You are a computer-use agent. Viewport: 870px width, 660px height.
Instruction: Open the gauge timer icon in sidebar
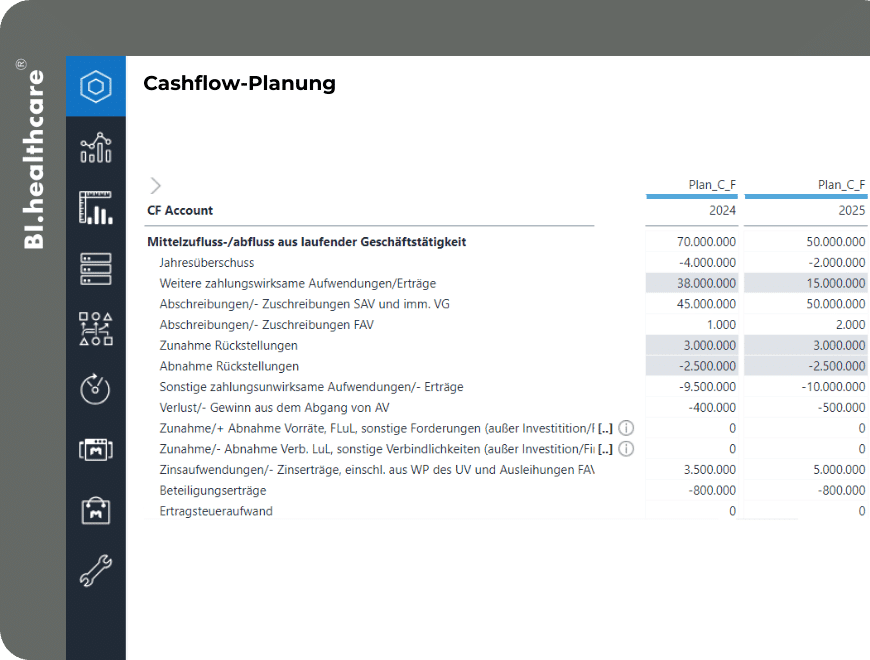pos(95,389)
